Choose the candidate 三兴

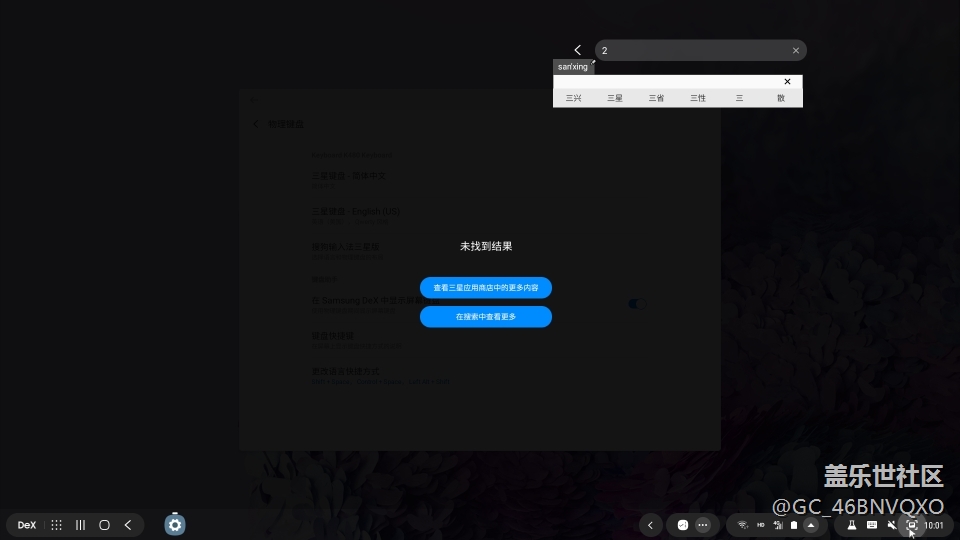click(x=573, y=98)
